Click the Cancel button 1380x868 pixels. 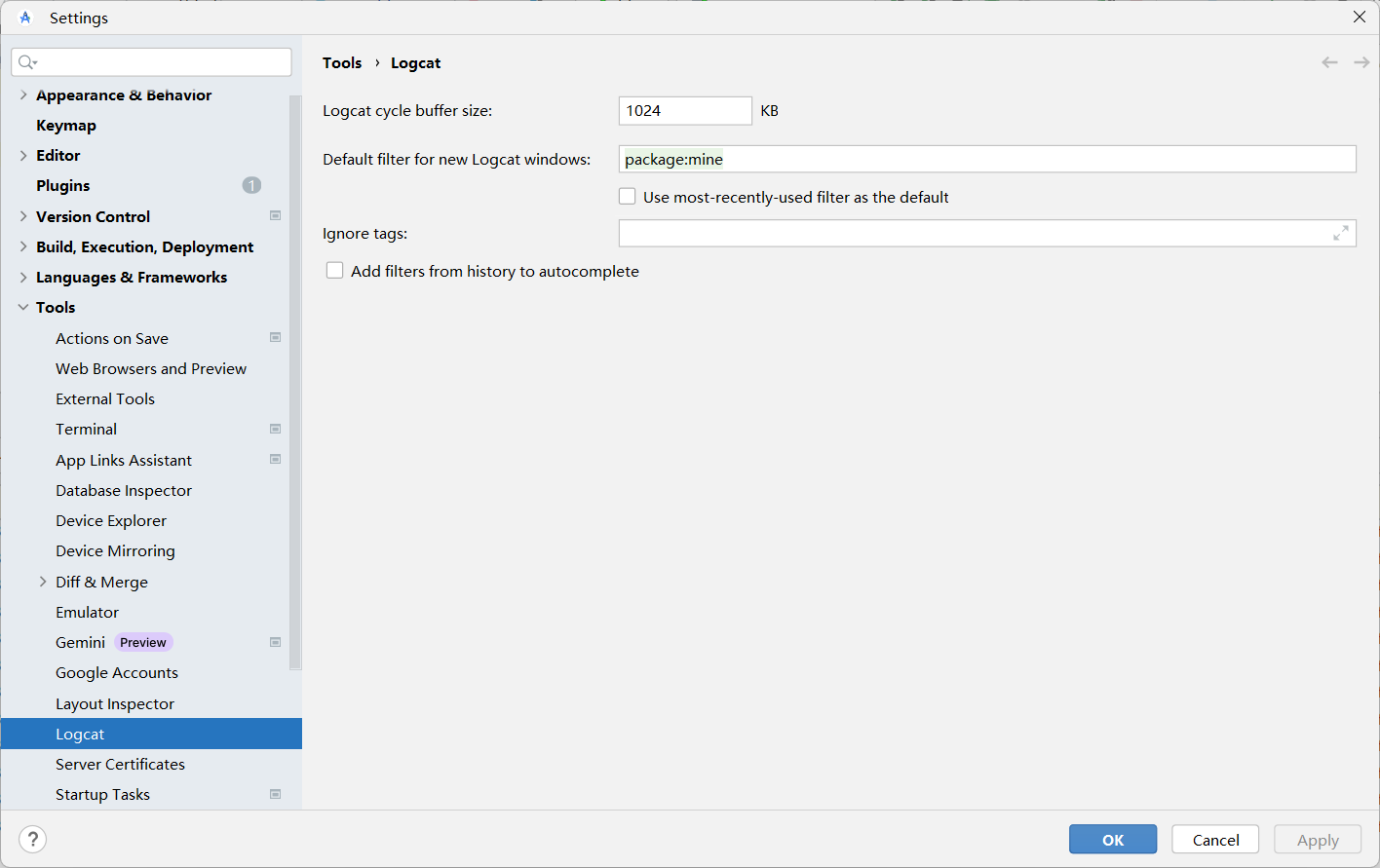click(x=1215, y=840)
